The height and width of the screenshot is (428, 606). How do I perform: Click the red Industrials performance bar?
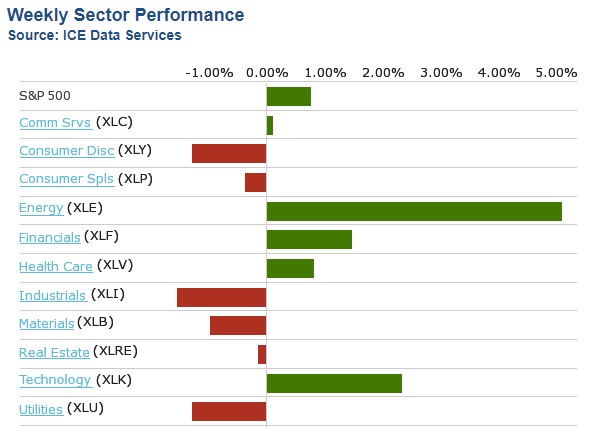pyautogui.click(x=221, y=297)
